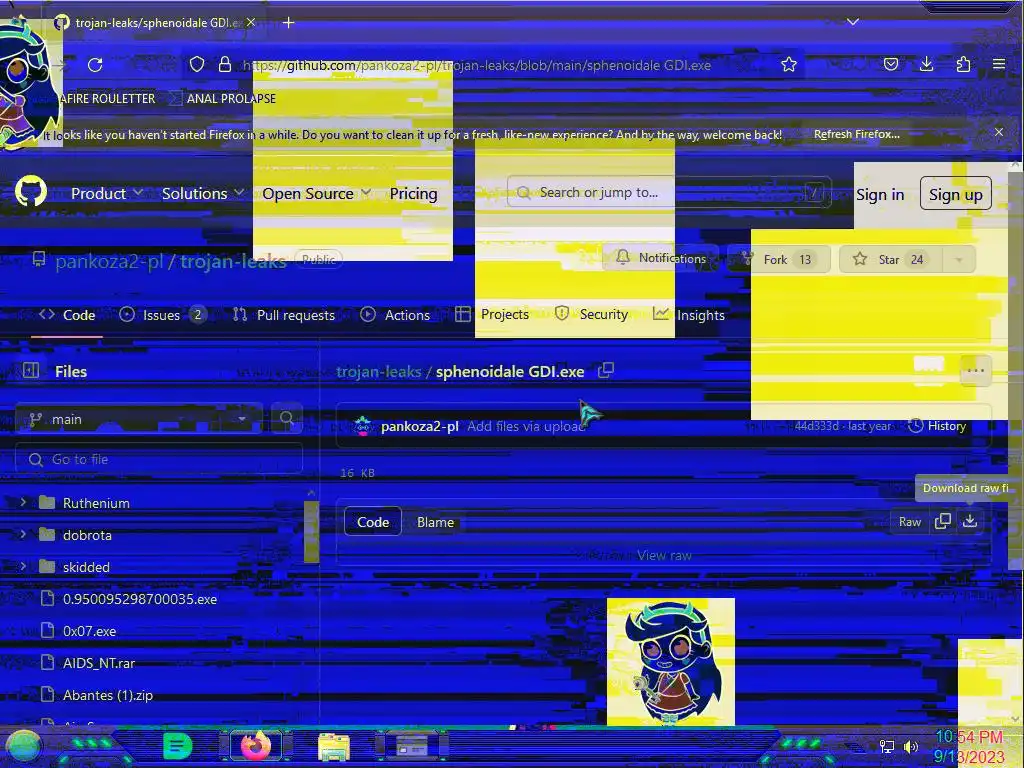
Task: Go to the GitHub homepage logo
Action: [31, 191]
